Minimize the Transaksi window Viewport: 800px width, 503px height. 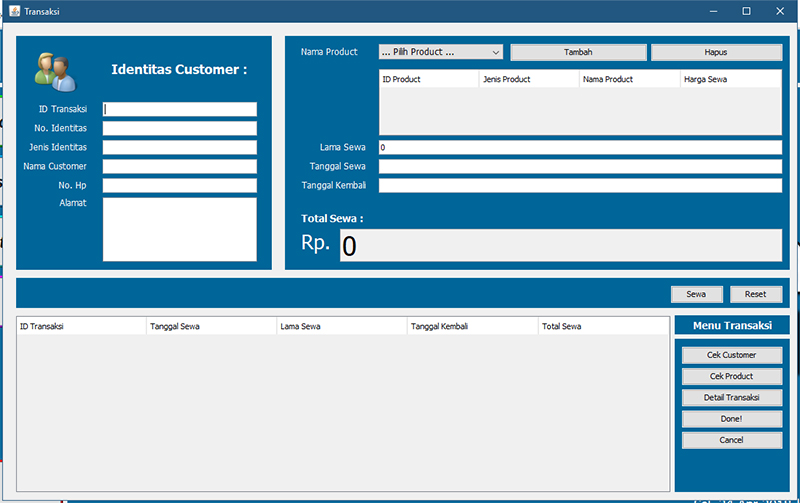(713, 11)
